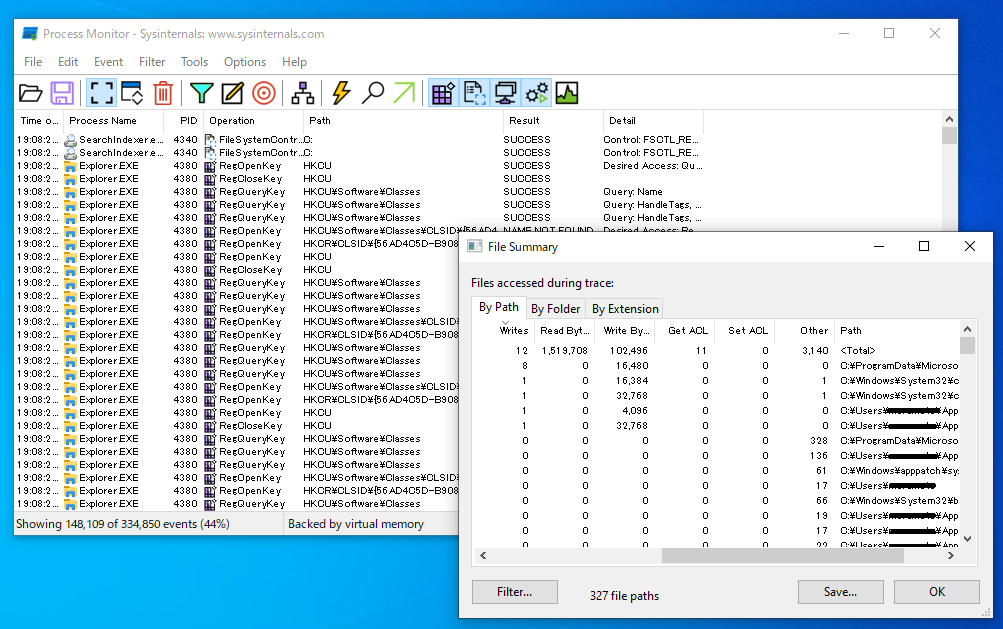This screenshot has width=1003, height=629.
Task: Sort File Summary by the Write Bytes column
Action: pyautogui.click(x=625, y=330)
